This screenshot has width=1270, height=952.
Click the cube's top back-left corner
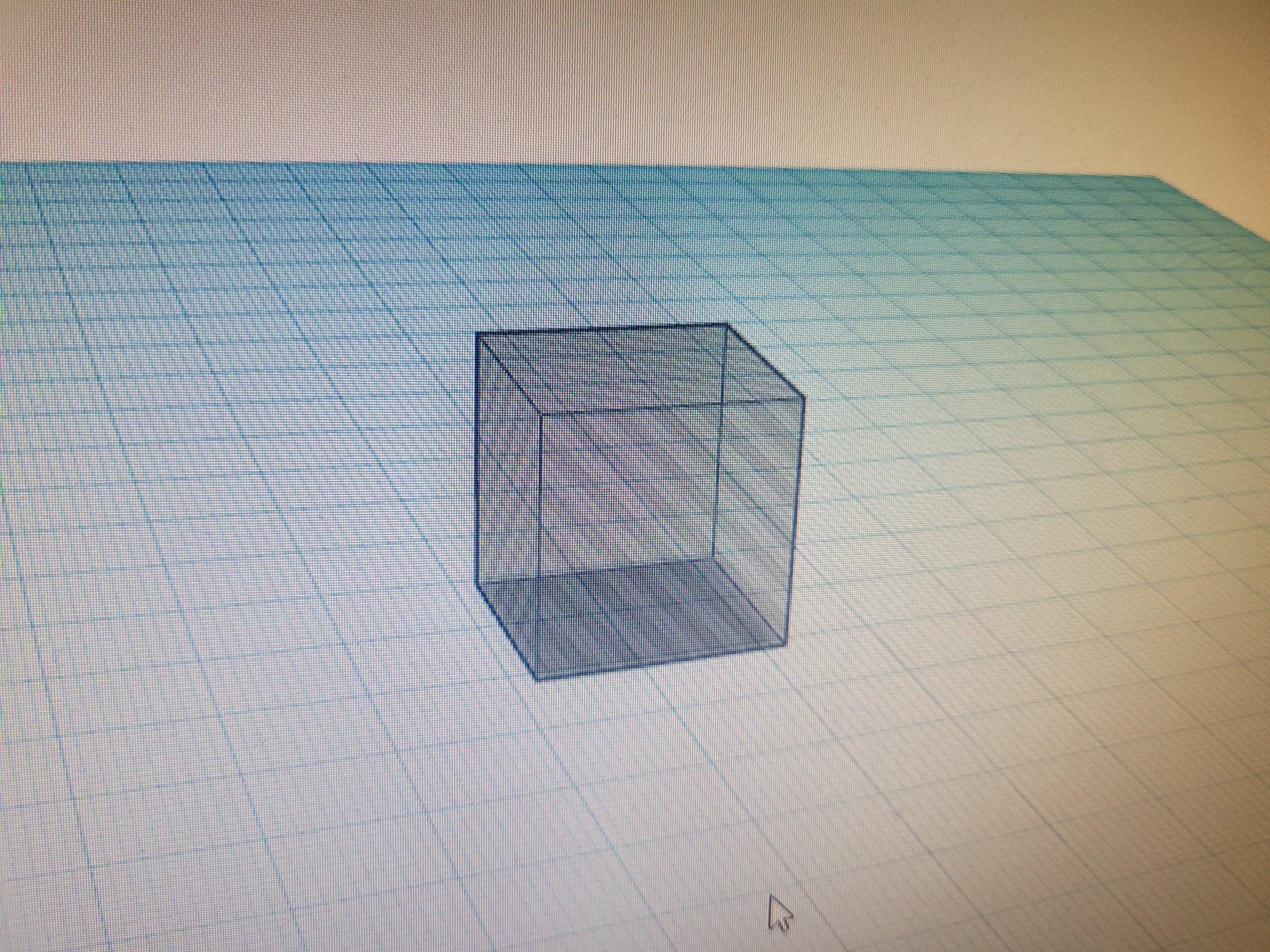pyautogui.click(x=477, y=333)
